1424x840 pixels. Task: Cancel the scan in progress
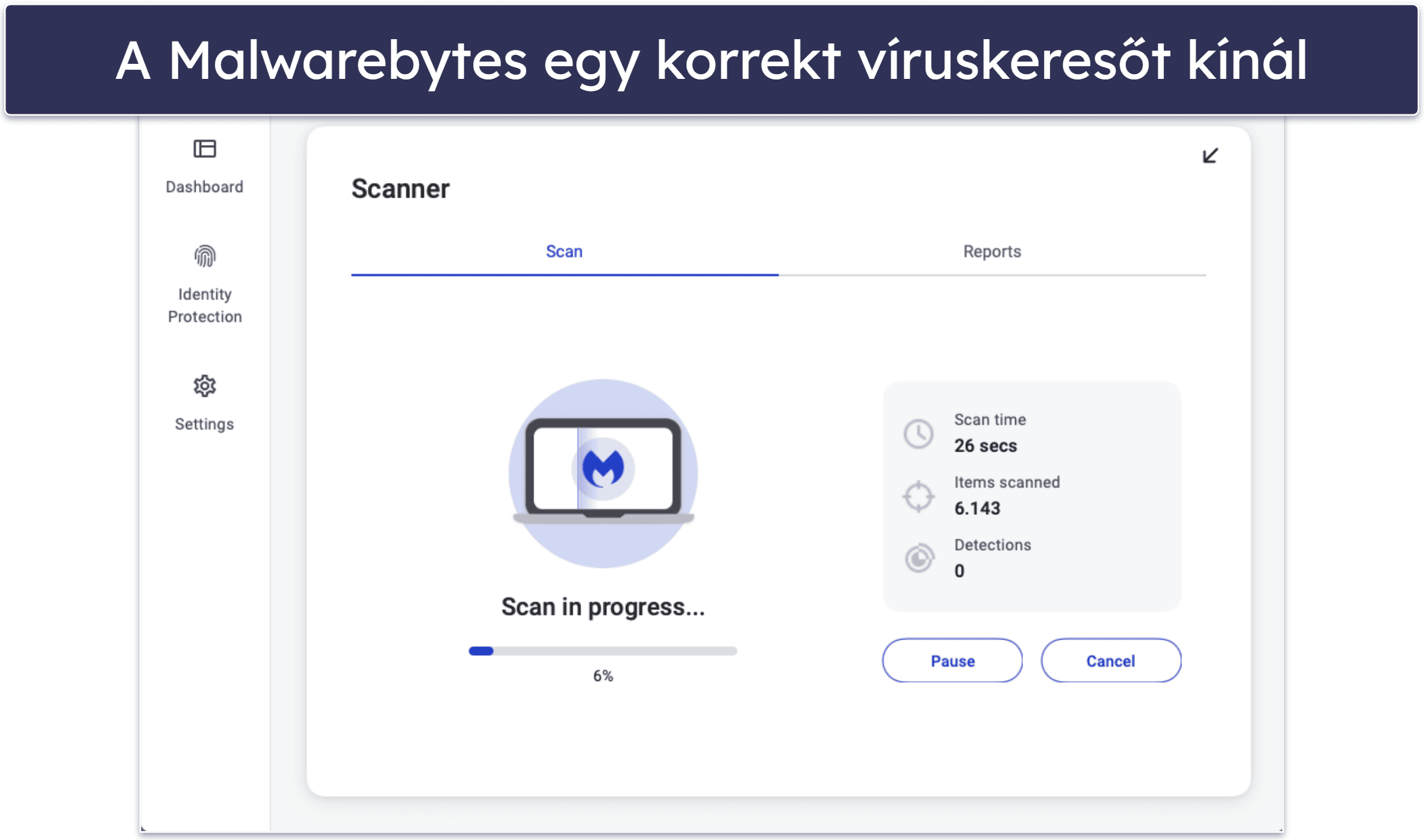pos(1111,661)
